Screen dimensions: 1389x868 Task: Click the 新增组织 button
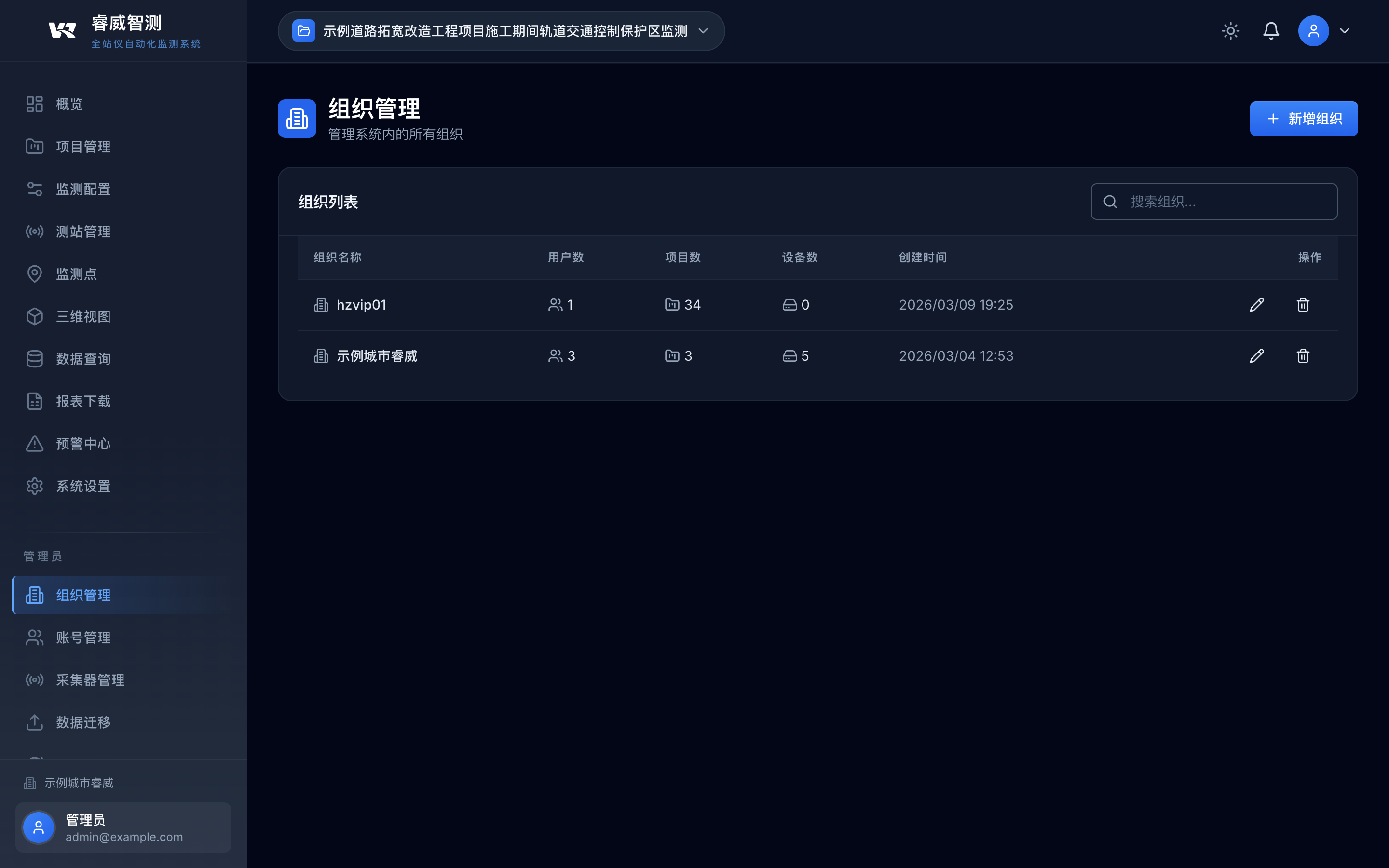tap(1304, 119)
